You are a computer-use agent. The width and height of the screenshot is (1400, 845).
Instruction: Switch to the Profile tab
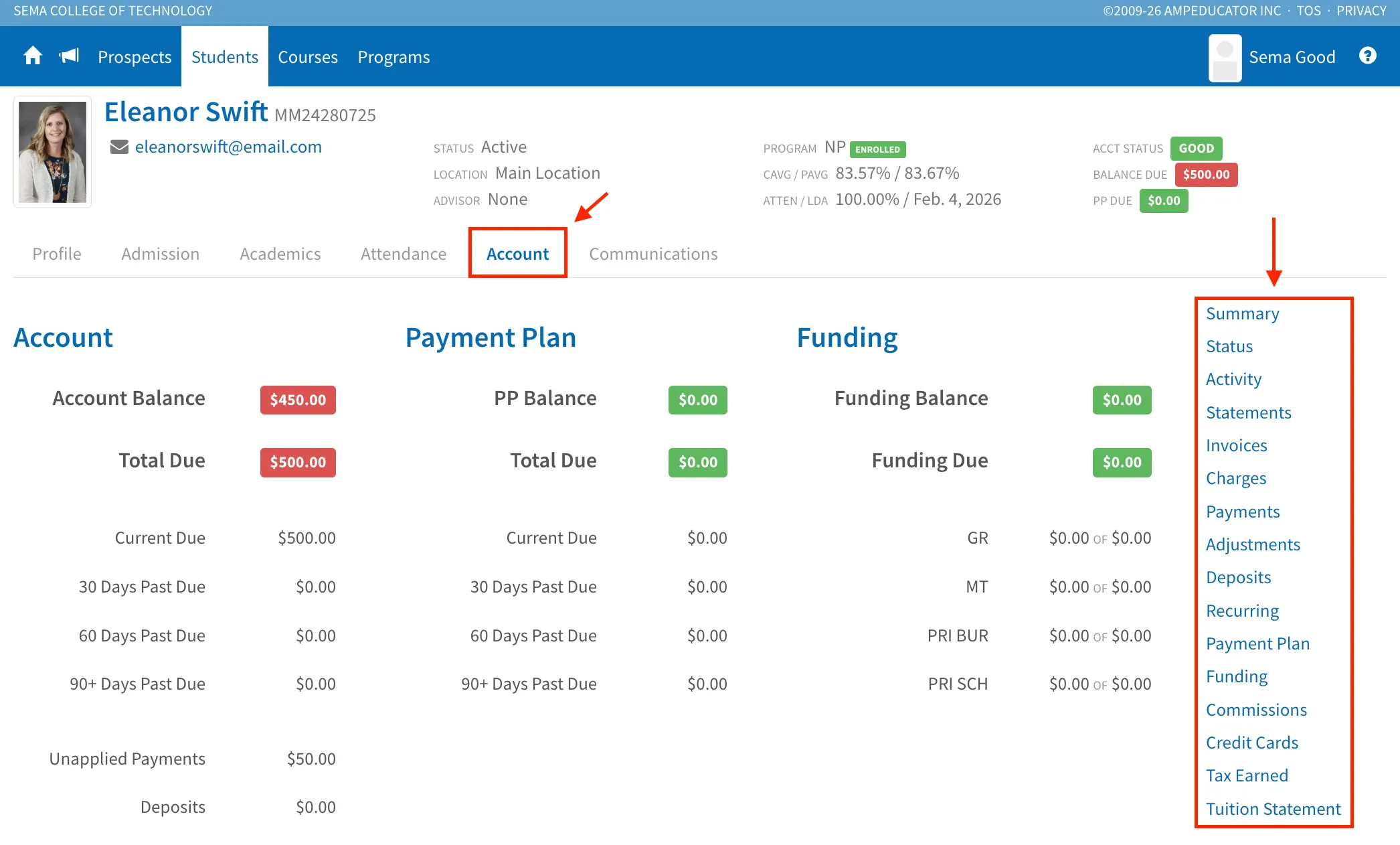[57, 254]
